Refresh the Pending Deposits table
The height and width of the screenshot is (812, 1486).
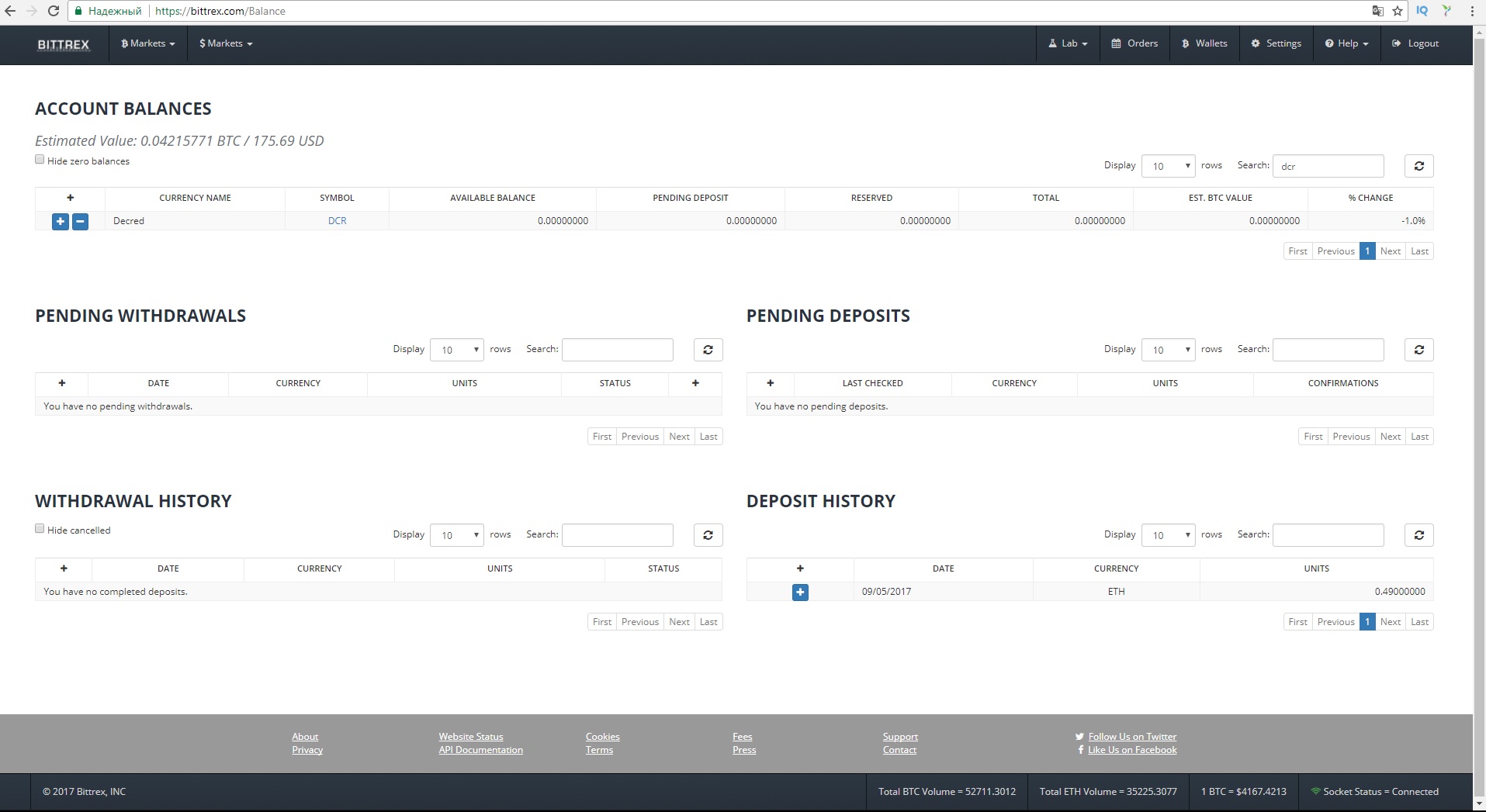tap(1418, 350)
